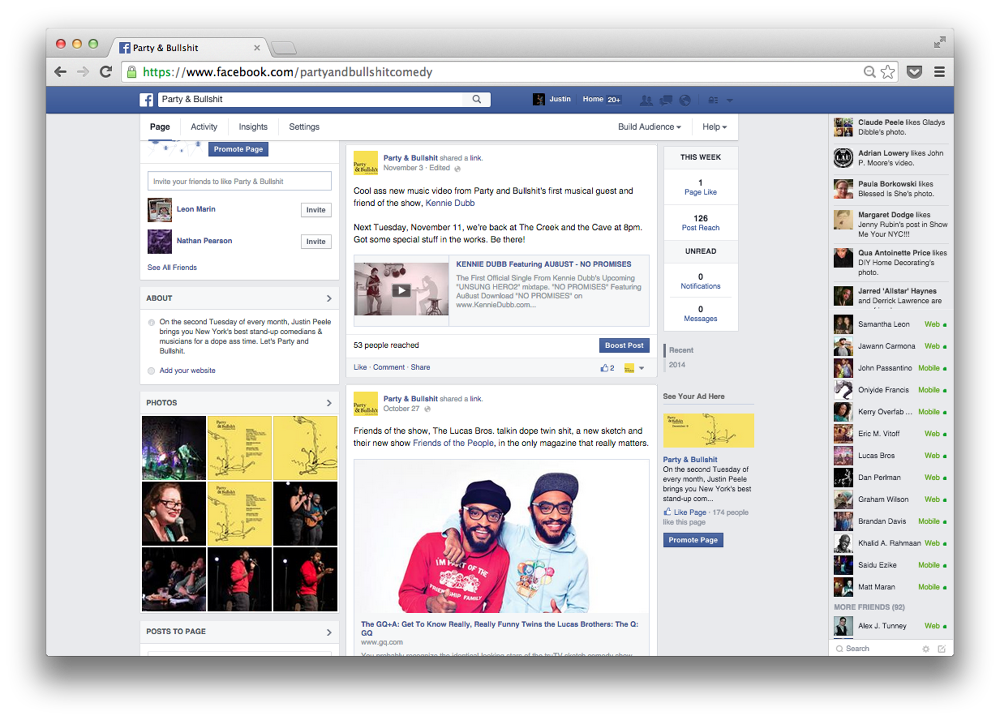
Task: Switch to the Insights tab
Action: click(253, 127)
